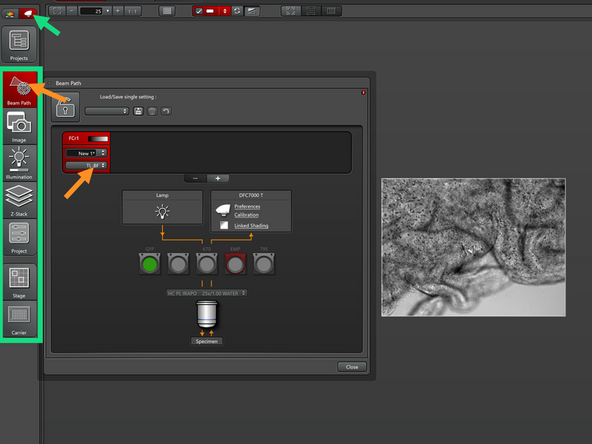Click the objective lens icon
Screen dimensions: 592x444
(x=207, y=314)
